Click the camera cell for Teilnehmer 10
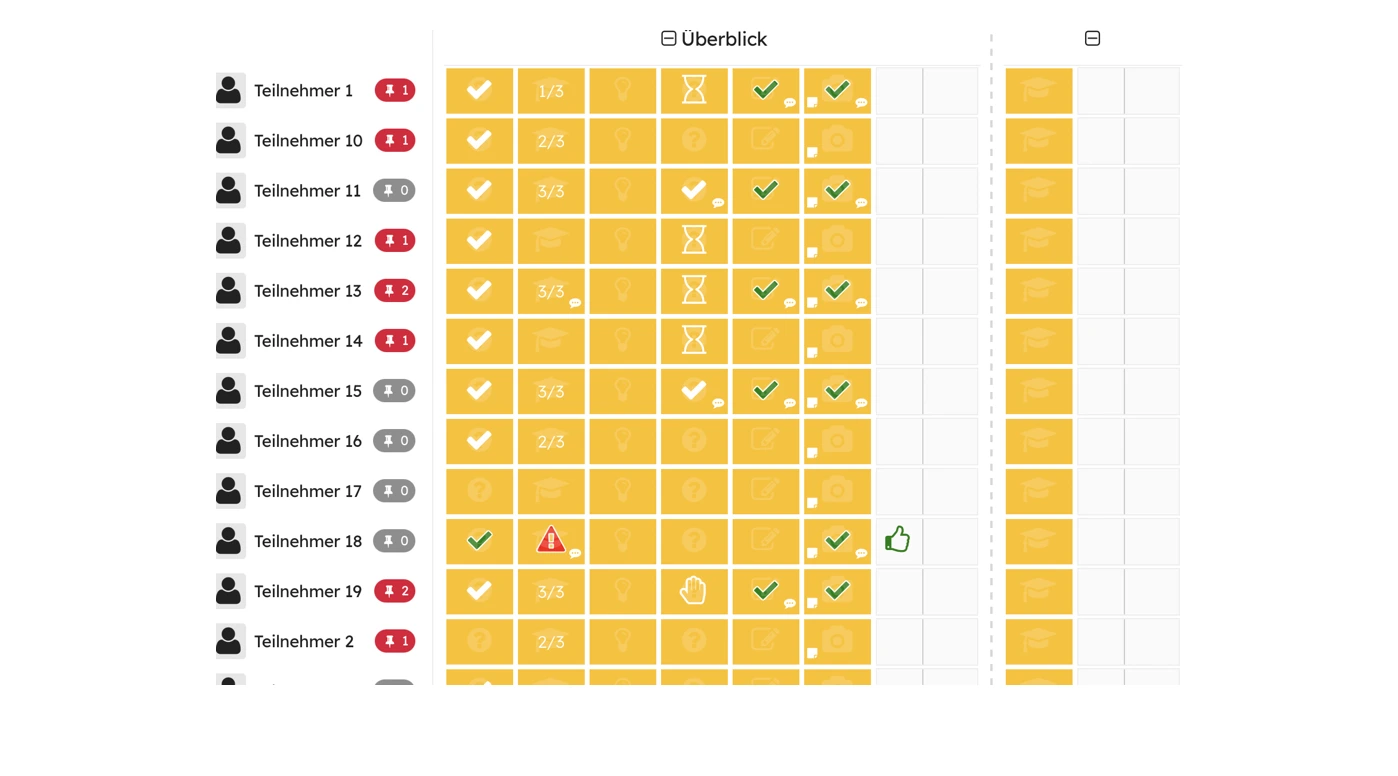The height and width of the screenshot is (776, 1398). tap(837, 141)
